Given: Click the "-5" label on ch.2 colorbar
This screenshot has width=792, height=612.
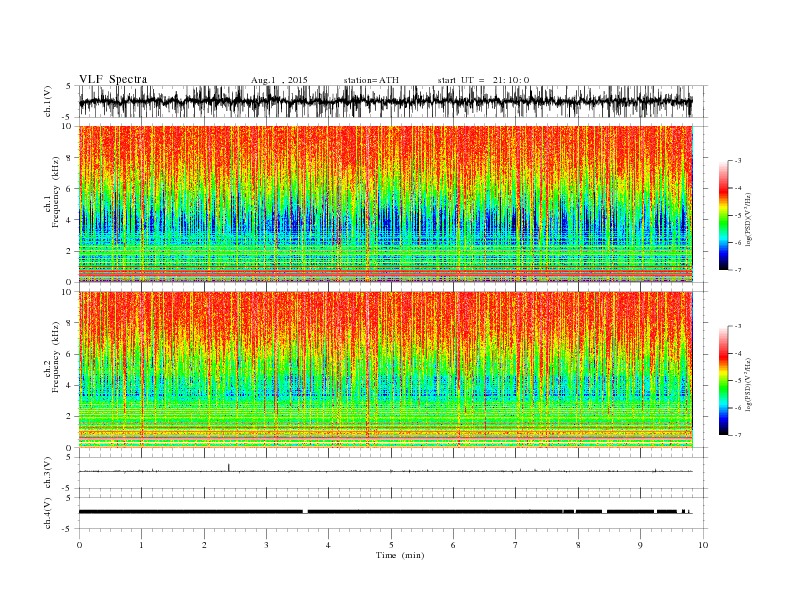Looking at the screenshot, I should pos(738,380).
